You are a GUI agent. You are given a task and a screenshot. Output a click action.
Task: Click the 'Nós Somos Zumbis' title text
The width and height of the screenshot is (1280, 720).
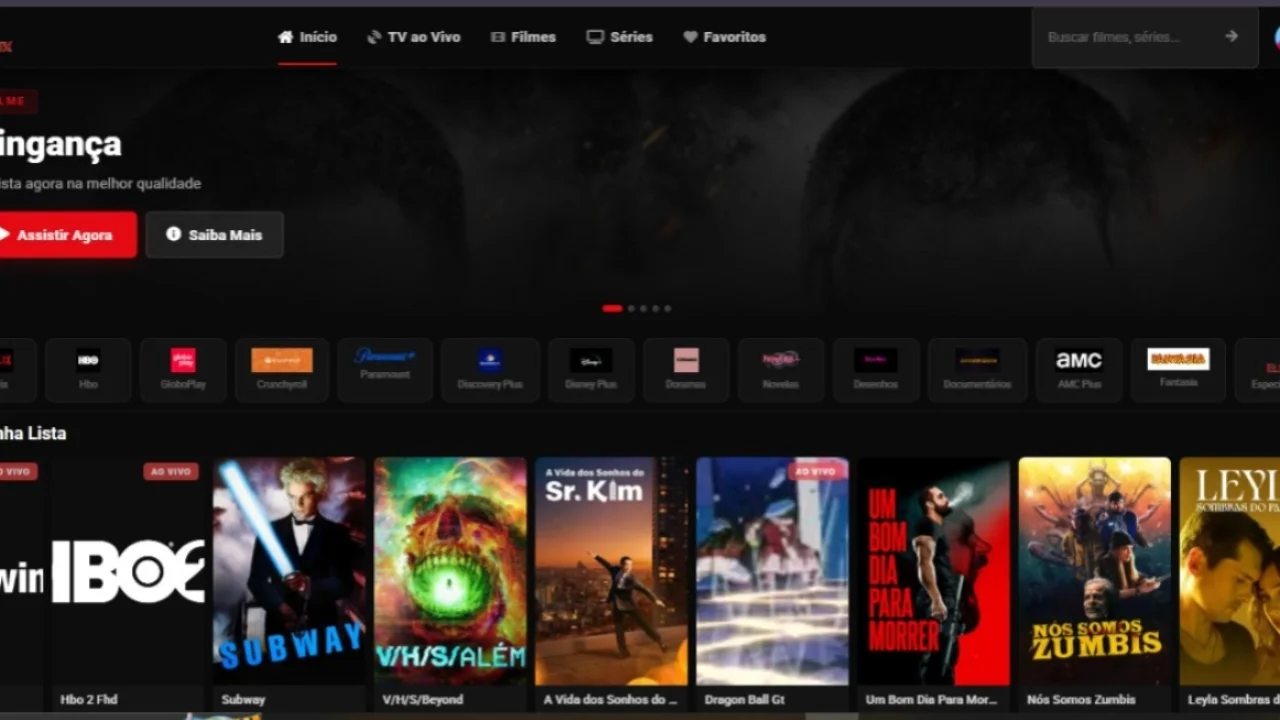pyautogui.click(x=1081, y=700)
